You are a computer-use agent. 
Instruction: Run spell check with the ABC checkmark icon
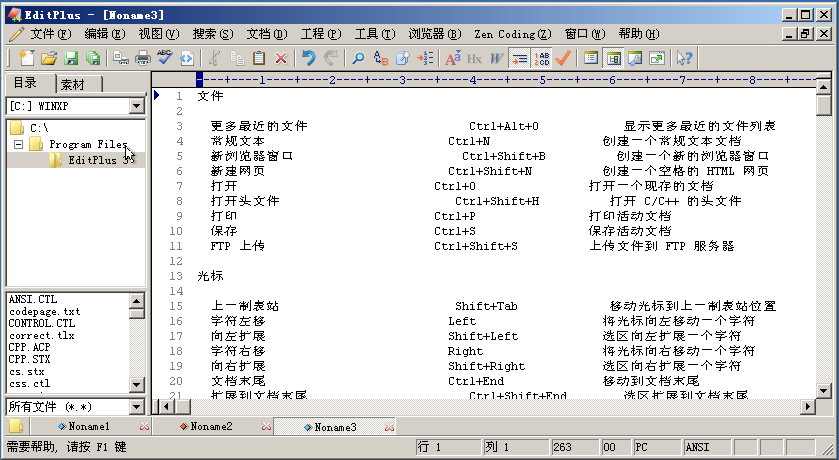[165, 58]
